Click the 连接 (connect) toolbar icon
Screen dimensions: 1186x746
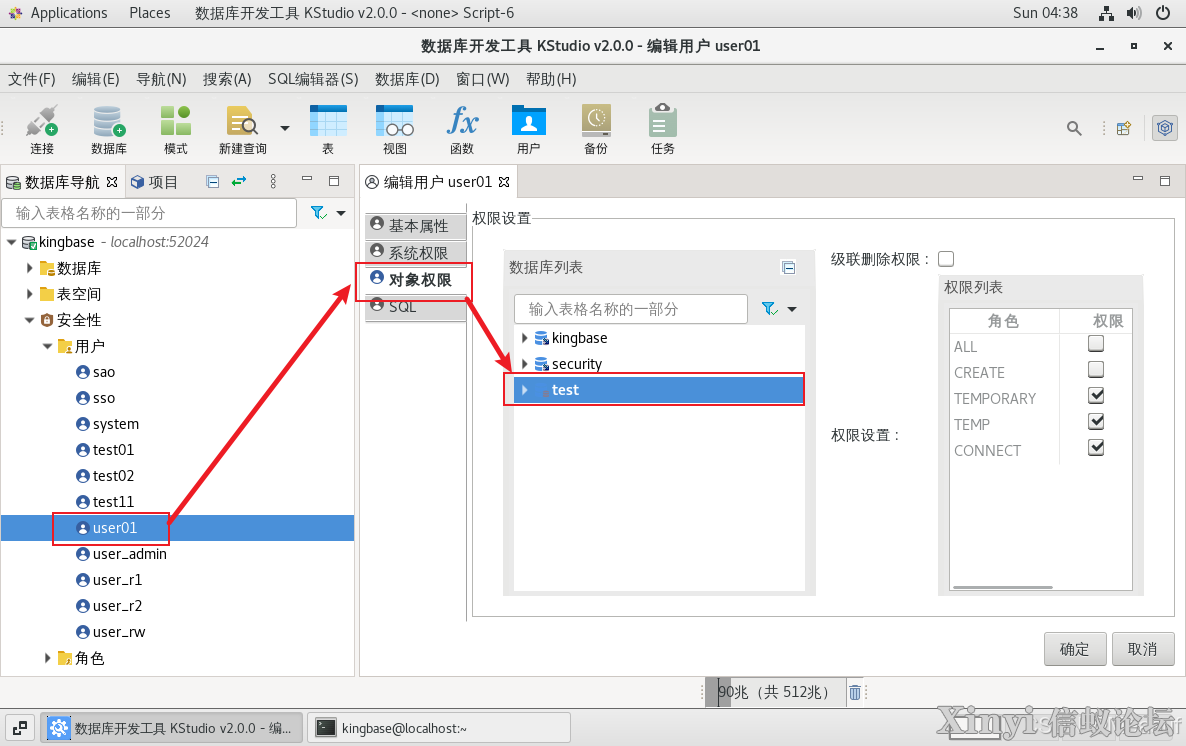(x=42, y=129)
